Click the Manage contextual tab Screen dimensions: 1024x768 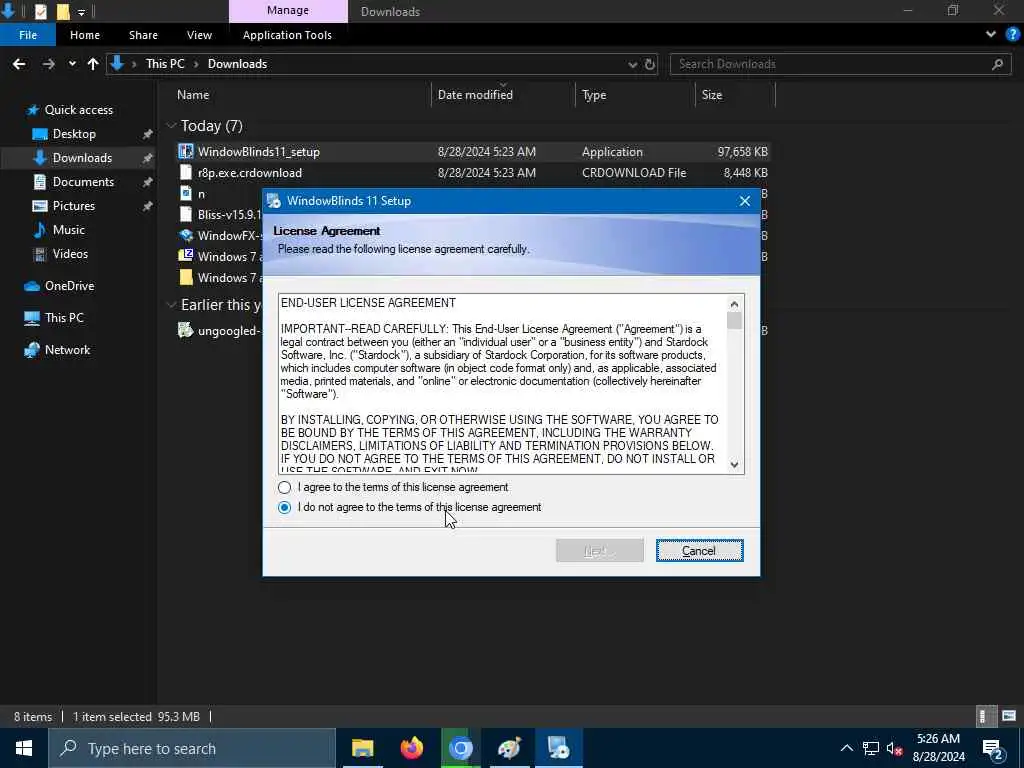pyautogui.click(x=288, y=10)
